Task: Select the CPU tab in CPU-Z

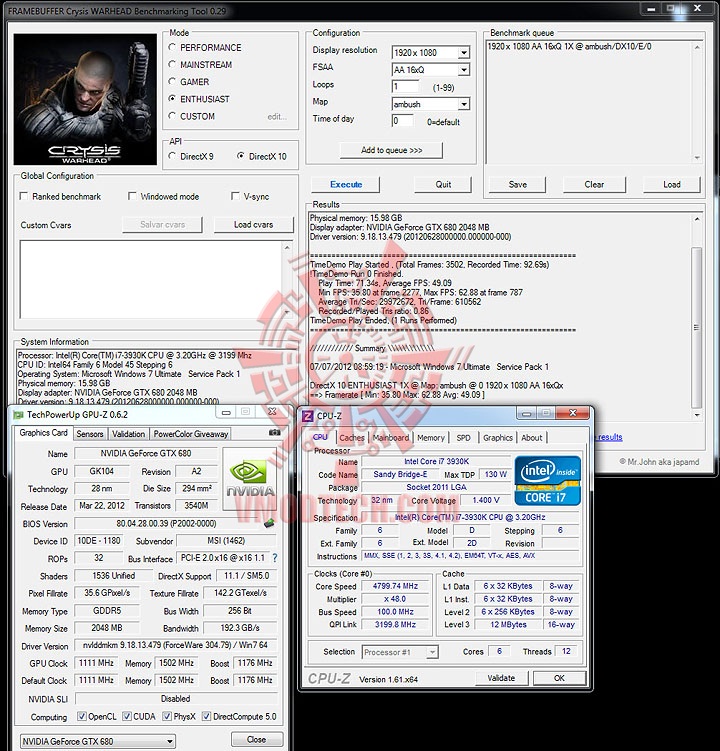Action: pos(320,437)
